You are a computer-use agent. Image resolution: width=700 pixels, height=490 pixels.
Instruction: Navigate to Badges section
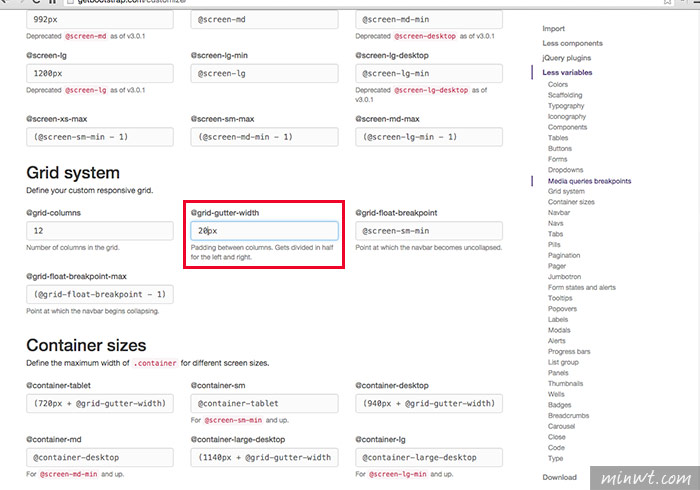point(559,406)
